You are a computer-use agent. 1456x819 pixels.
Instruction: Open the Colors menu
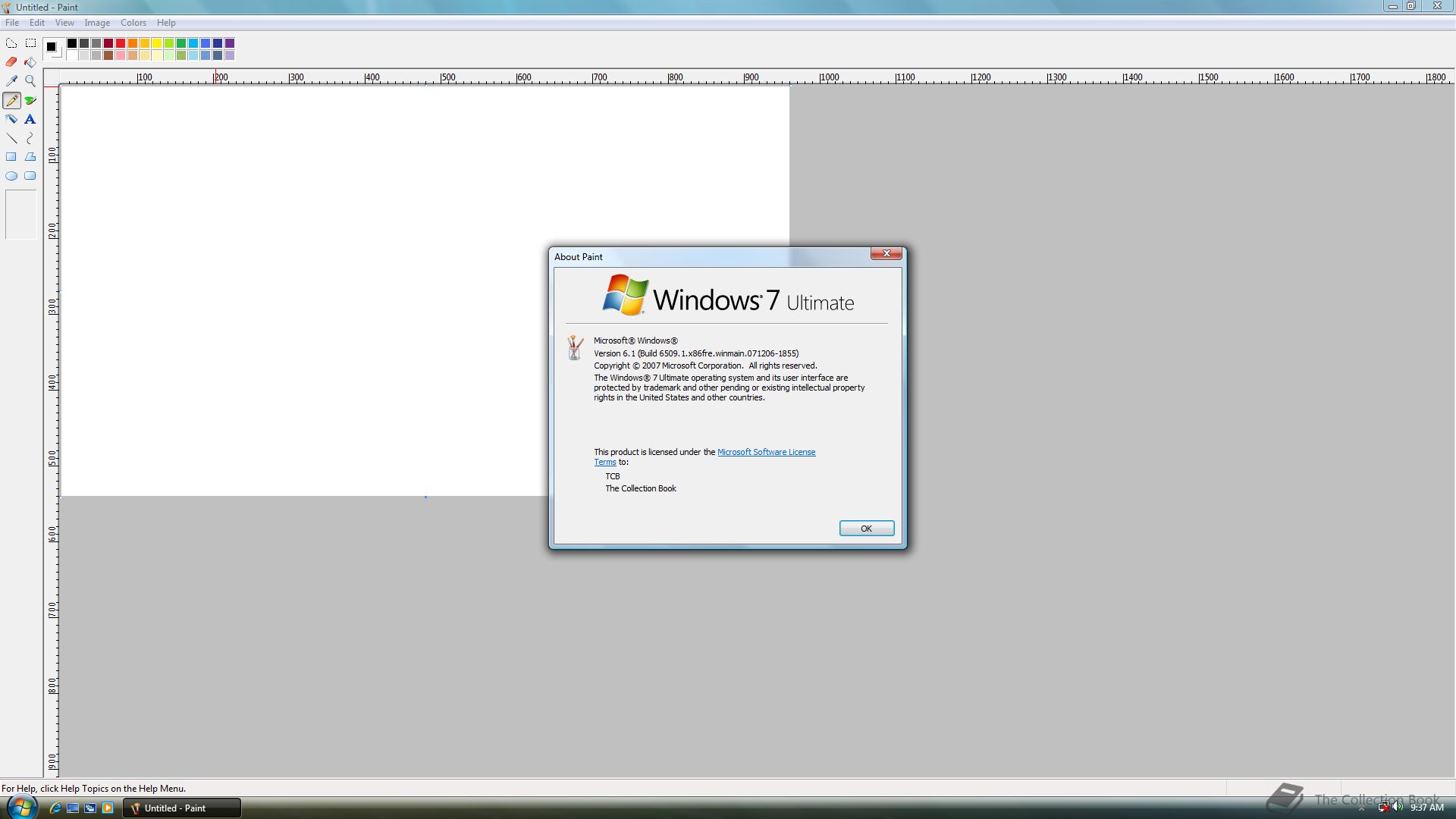133,23
